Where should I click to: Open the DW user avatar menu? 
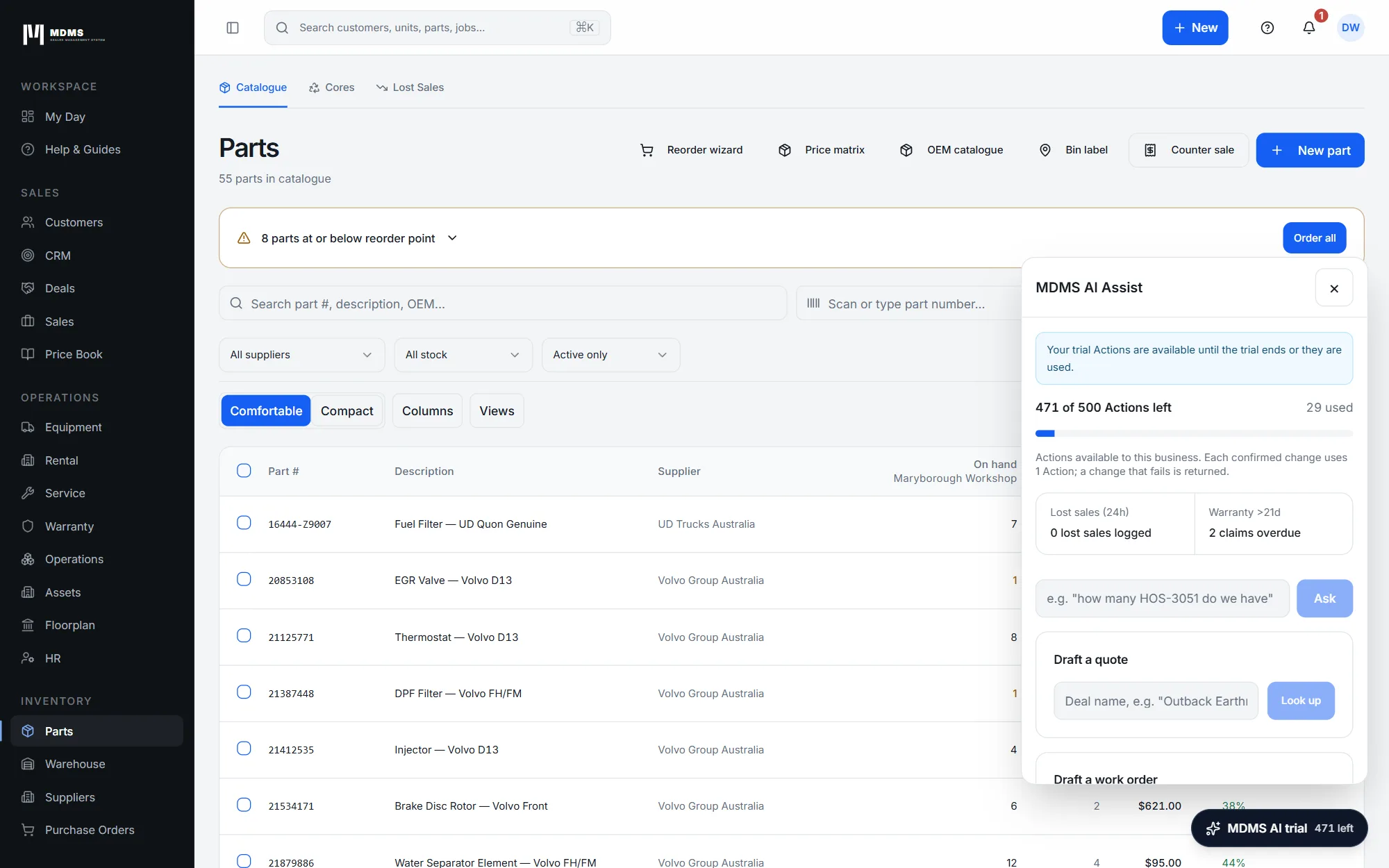(x=1351, y=28)
